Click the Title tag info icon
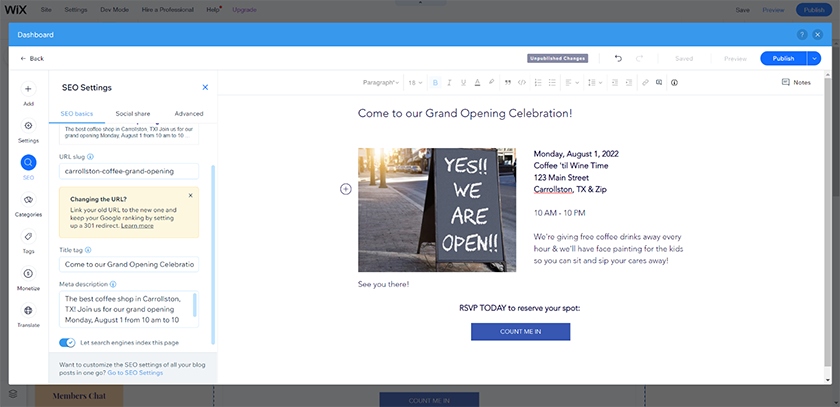The height and width of the screenshot is (407, 840). 88,250
